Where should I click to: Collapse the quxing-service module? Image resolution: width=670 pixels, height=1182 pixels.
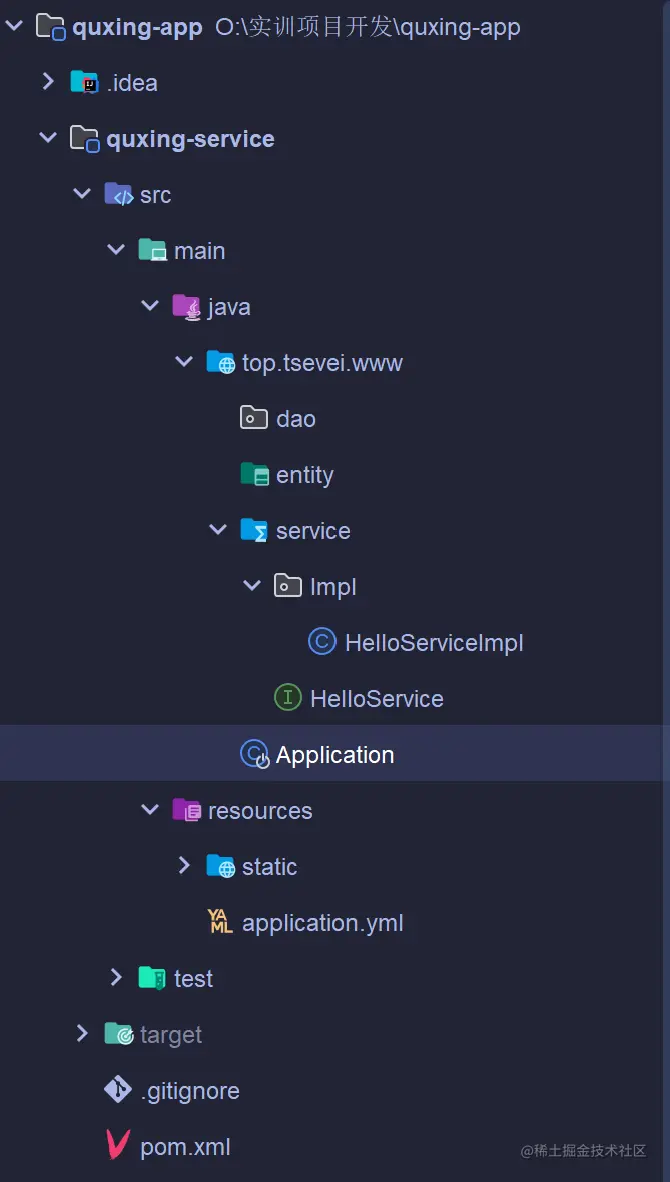point(48,138)
